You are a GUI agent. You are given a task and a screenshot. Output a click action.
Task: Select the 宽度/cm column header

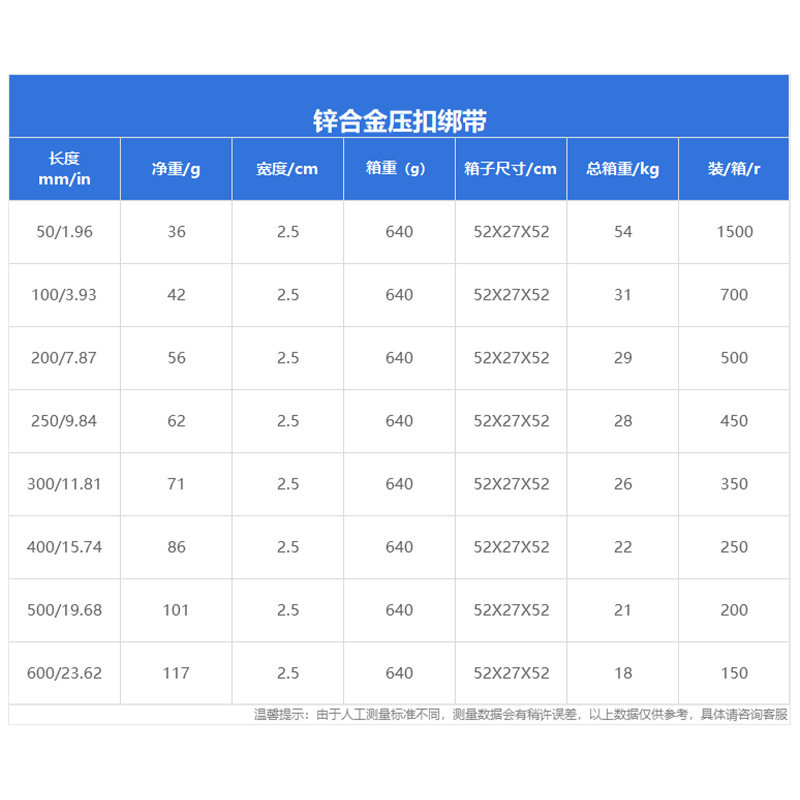click(x=287, y=169)
